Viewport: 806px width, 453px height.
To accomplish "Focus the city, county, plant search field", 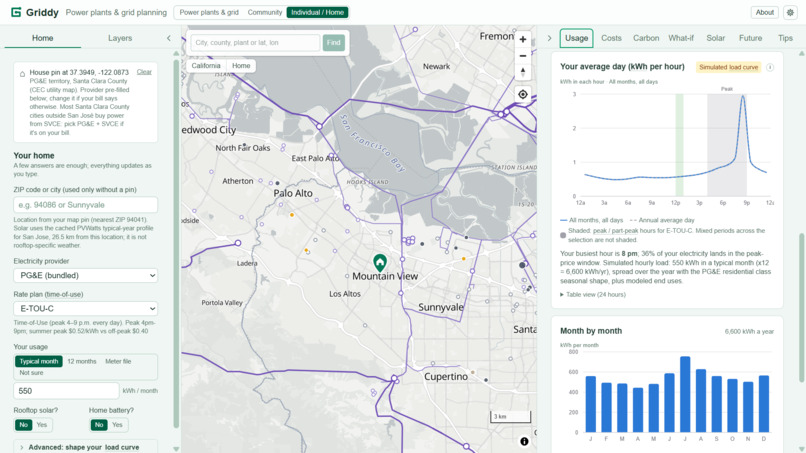I will pyautogui.click(x=255, y=43).
